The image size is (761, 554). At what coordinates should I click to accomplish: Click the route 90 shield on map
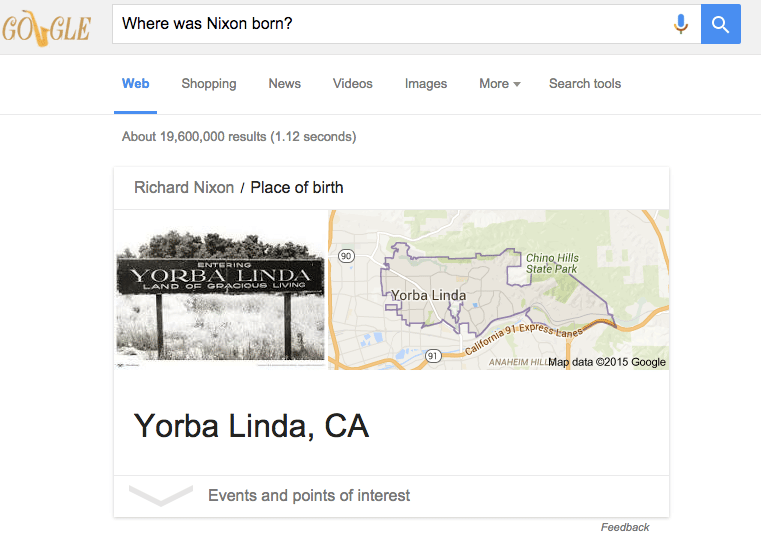346,256
